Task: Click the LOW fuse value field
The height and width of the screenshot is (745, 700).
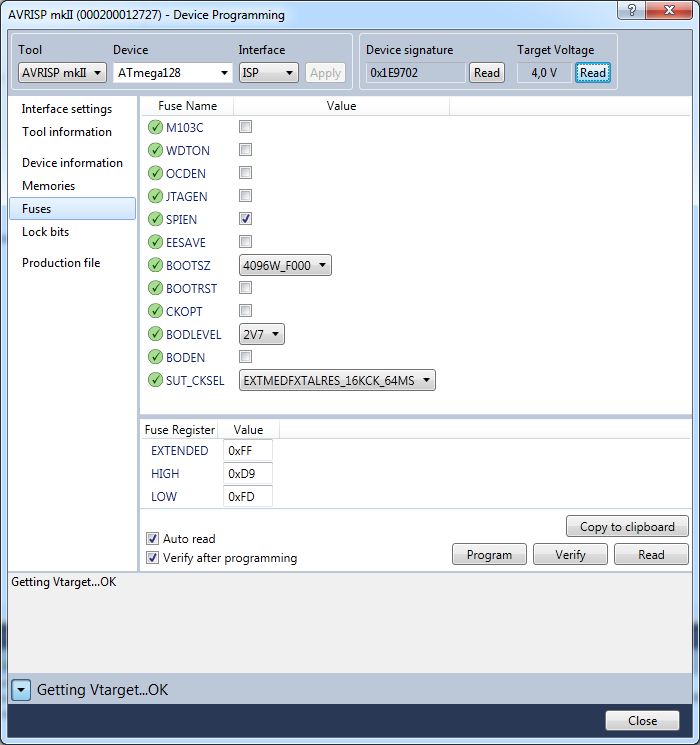Action: pyautogui.click(x=248, y=497)
